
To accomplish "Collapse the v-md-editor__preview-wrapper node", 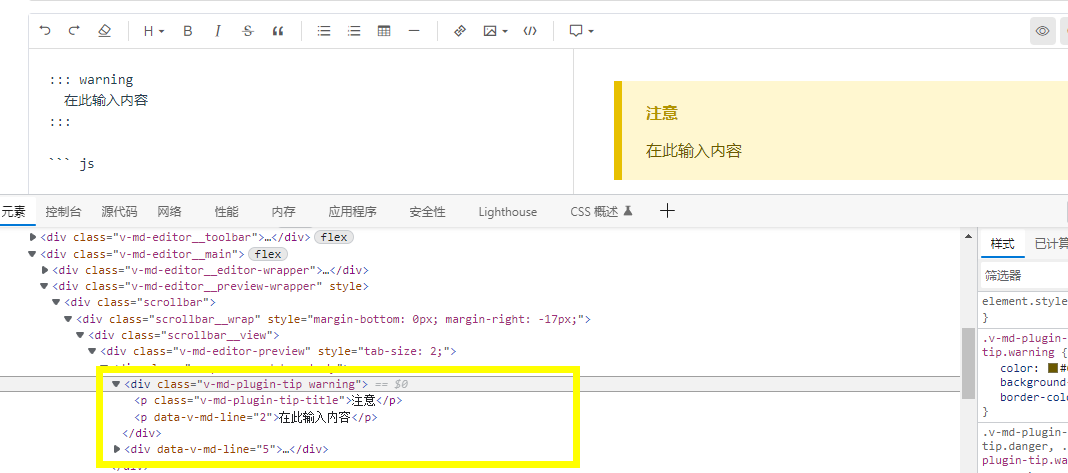I will [x=45, y=286].
